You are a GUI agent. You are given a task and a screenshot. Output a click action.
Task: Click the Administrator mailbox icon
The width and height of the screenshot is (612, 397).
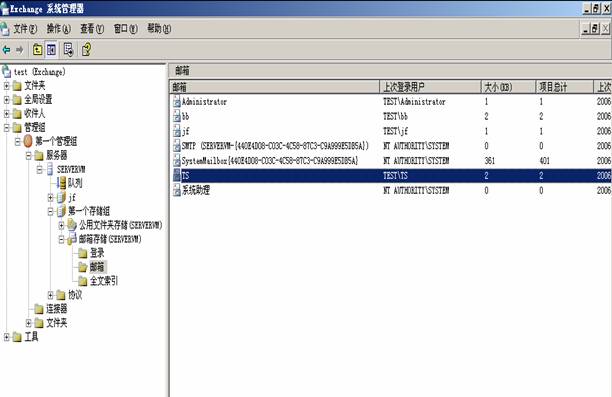177,101
